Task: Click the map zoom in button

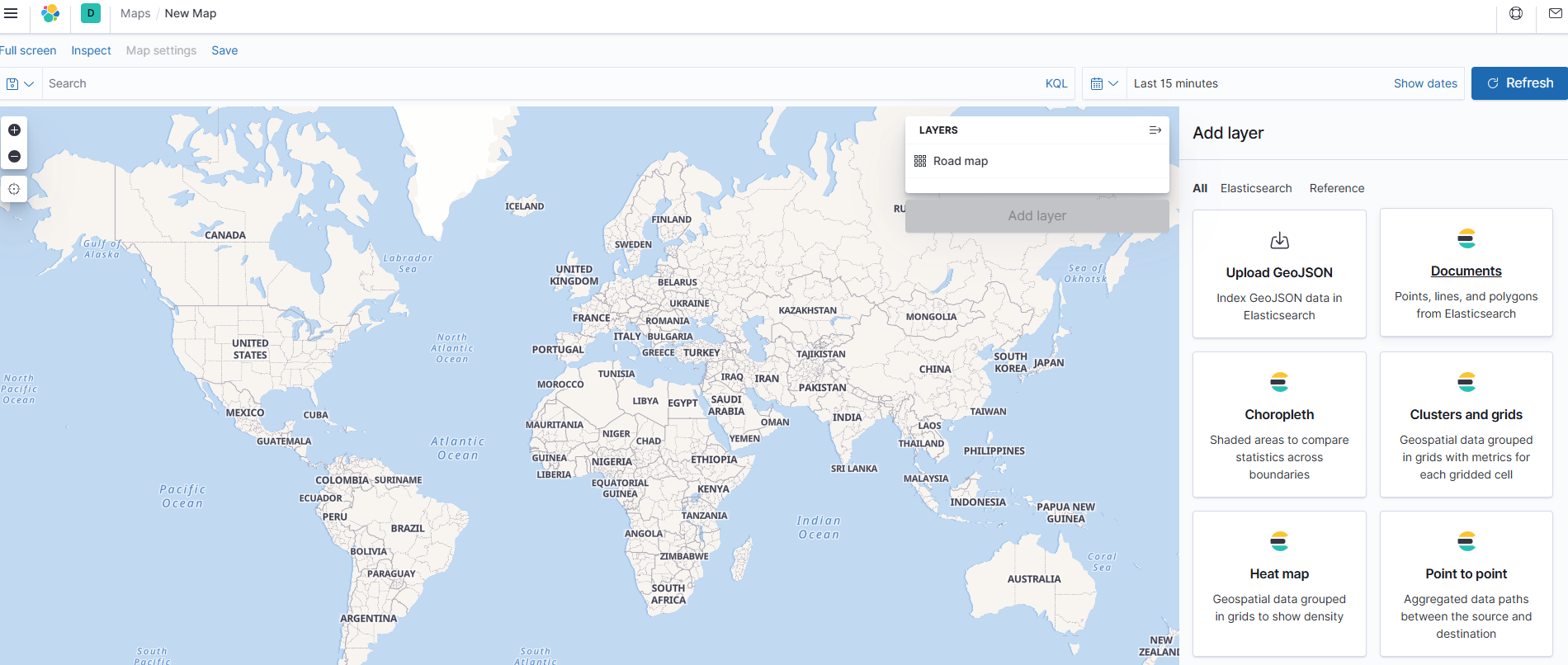Action: tap(14, 130)
